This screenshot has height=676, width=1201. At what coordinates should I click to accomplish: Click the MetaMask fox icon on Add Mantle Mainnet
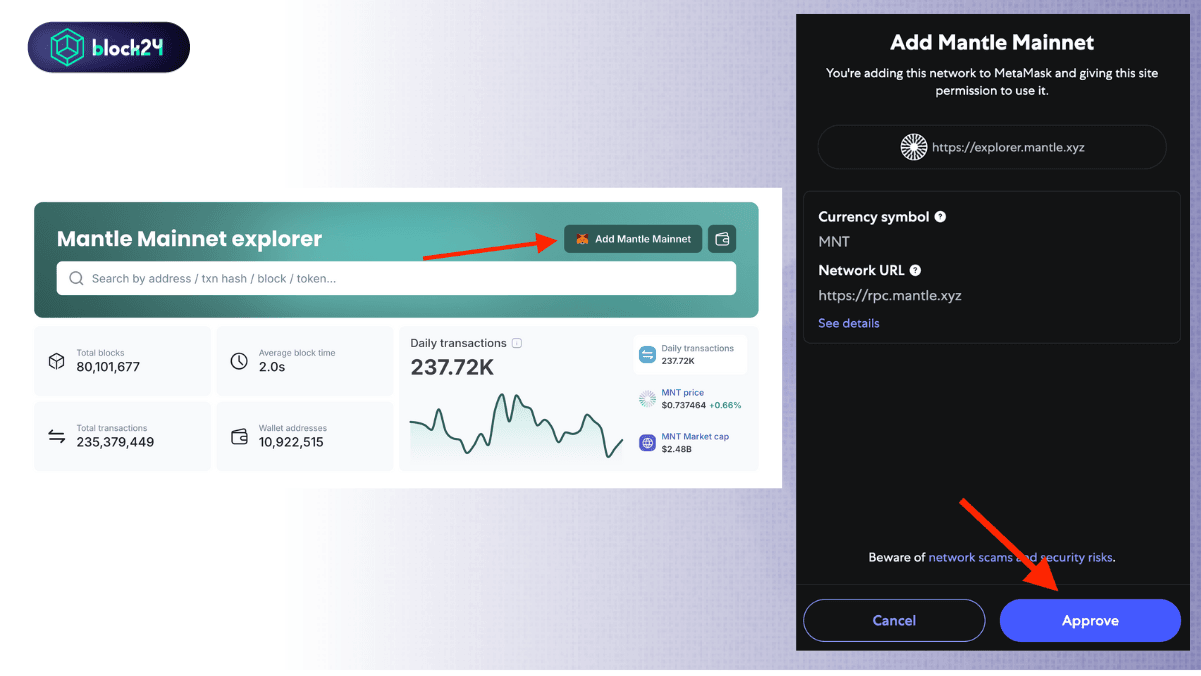point(582,239)
